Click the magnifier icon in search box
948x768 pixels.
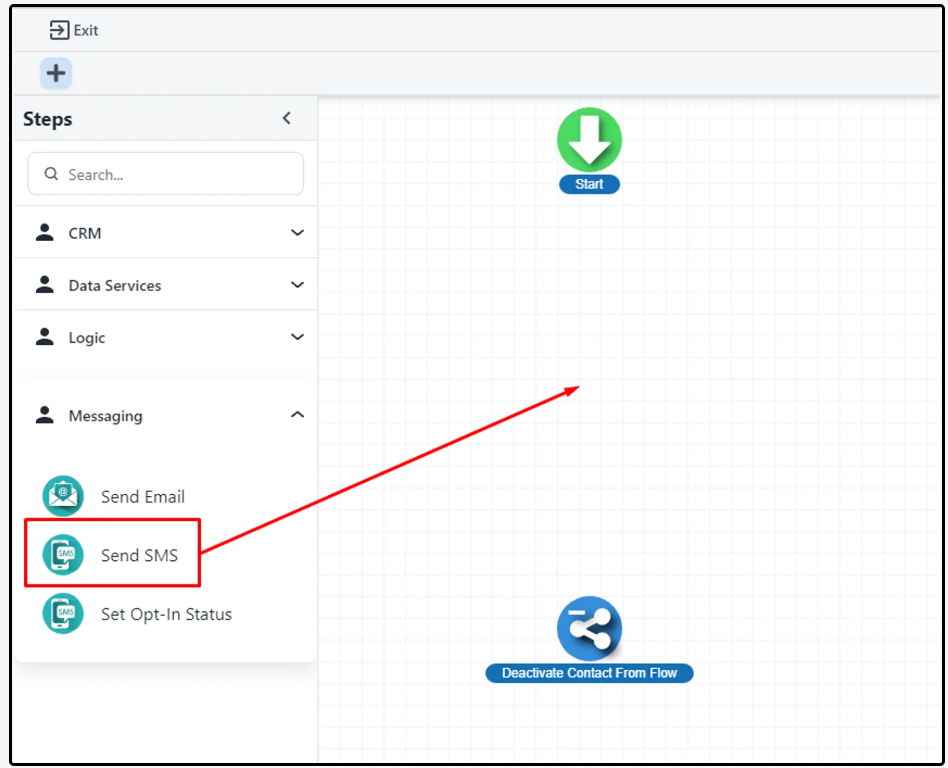pyautogui.click(x=51, y=174)
